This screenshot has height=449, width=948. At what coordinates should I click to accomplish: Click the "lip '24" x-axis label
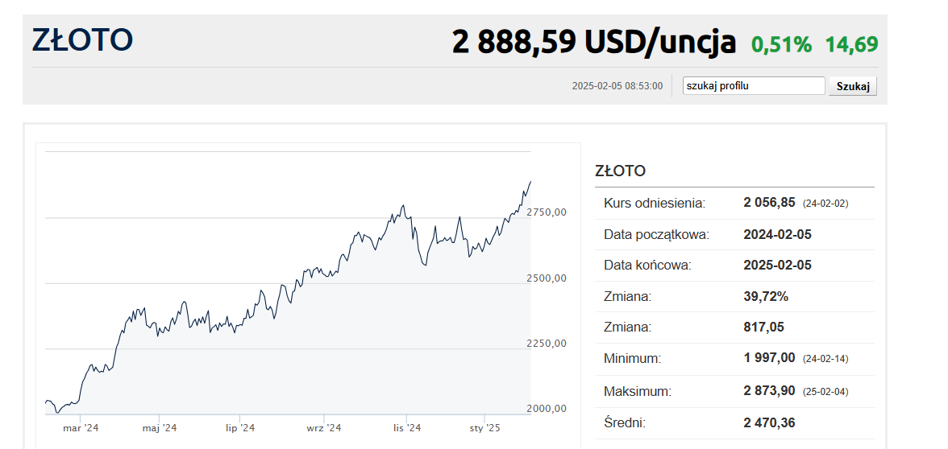click(240, 427)
